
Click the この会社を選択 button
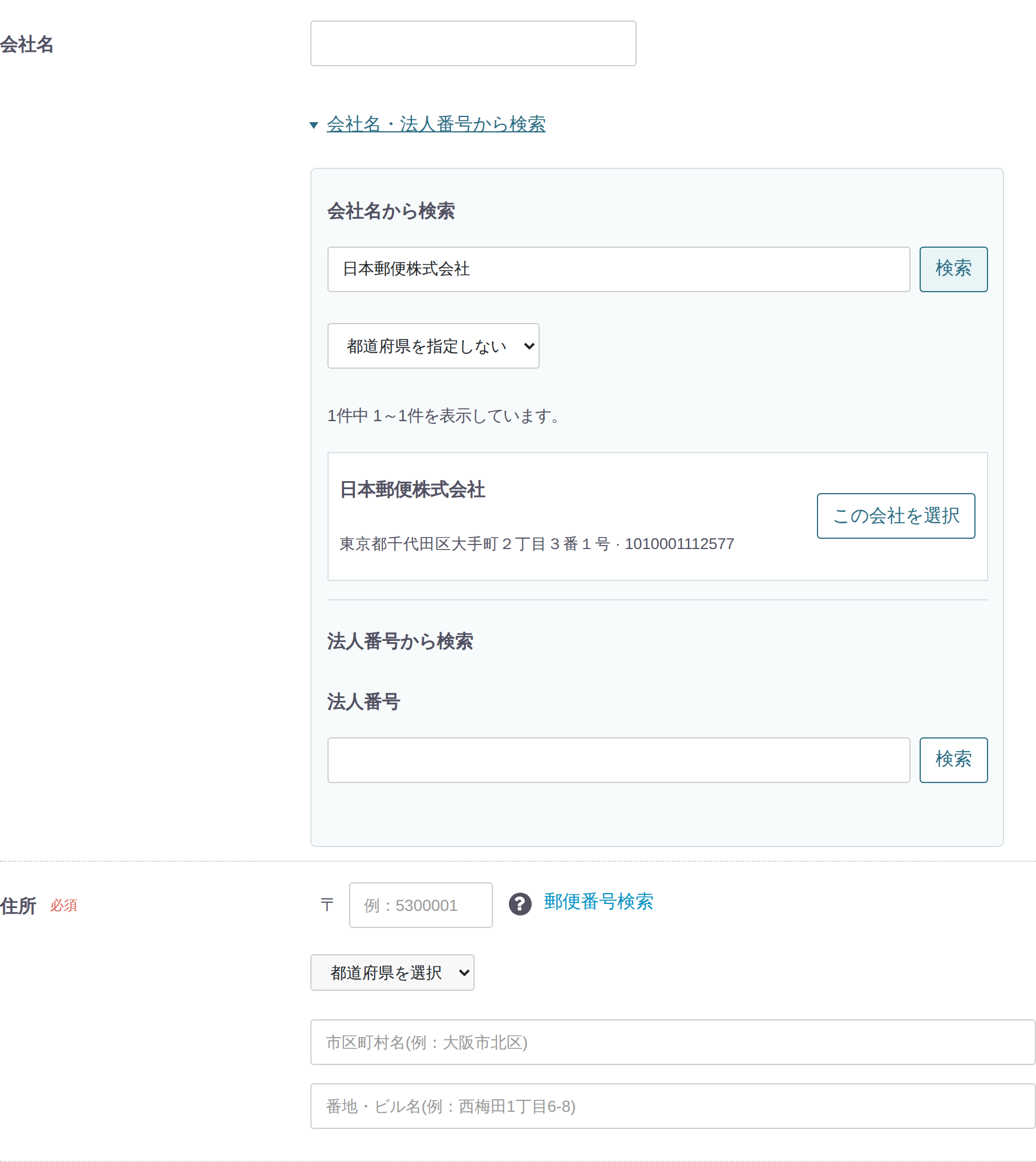[x=896, y=516]
